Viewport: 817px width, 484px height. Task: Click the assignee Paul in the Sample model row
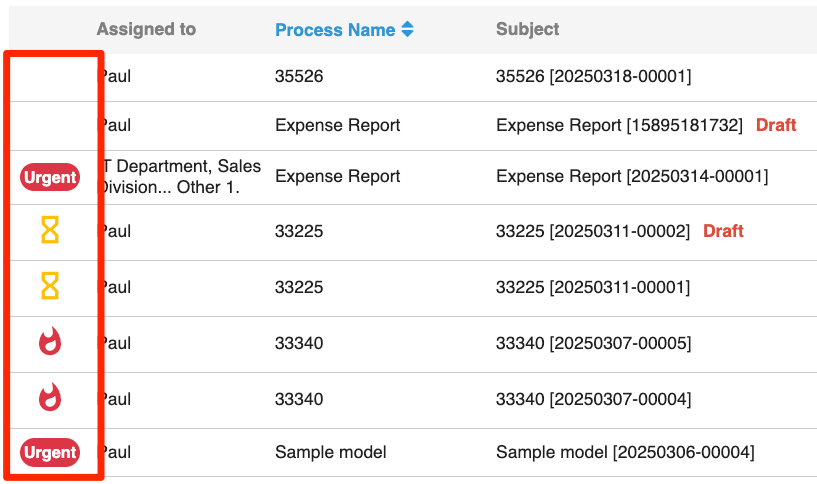(115, 452)
